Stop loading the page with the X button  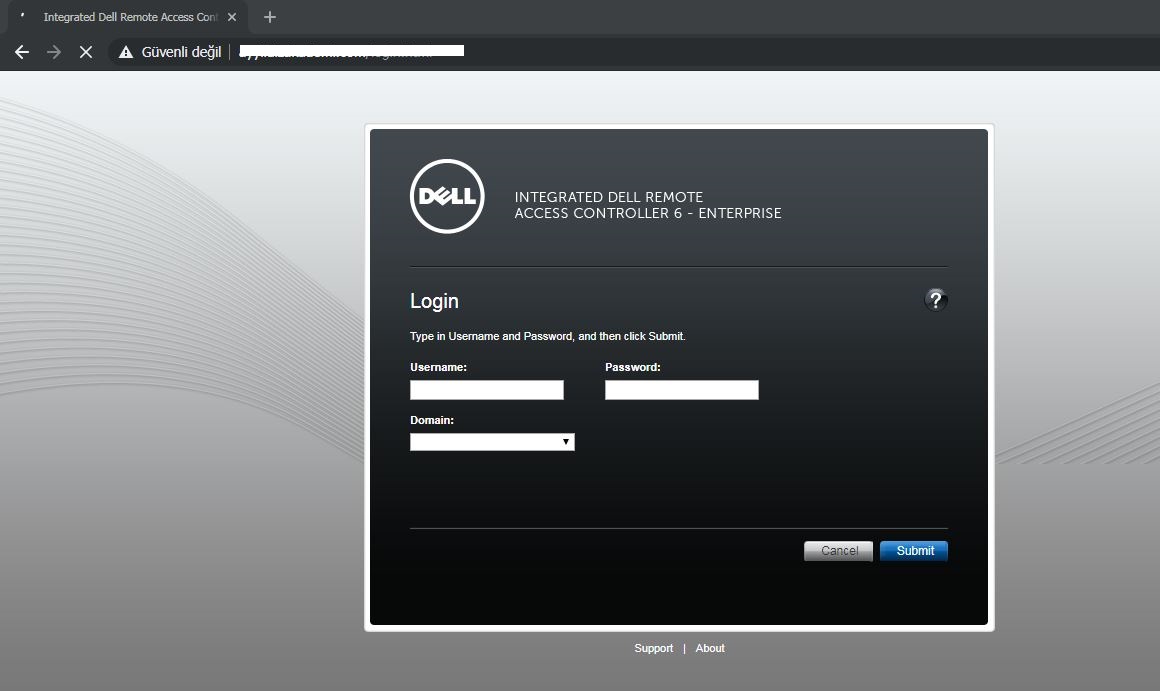coord(86,52)
